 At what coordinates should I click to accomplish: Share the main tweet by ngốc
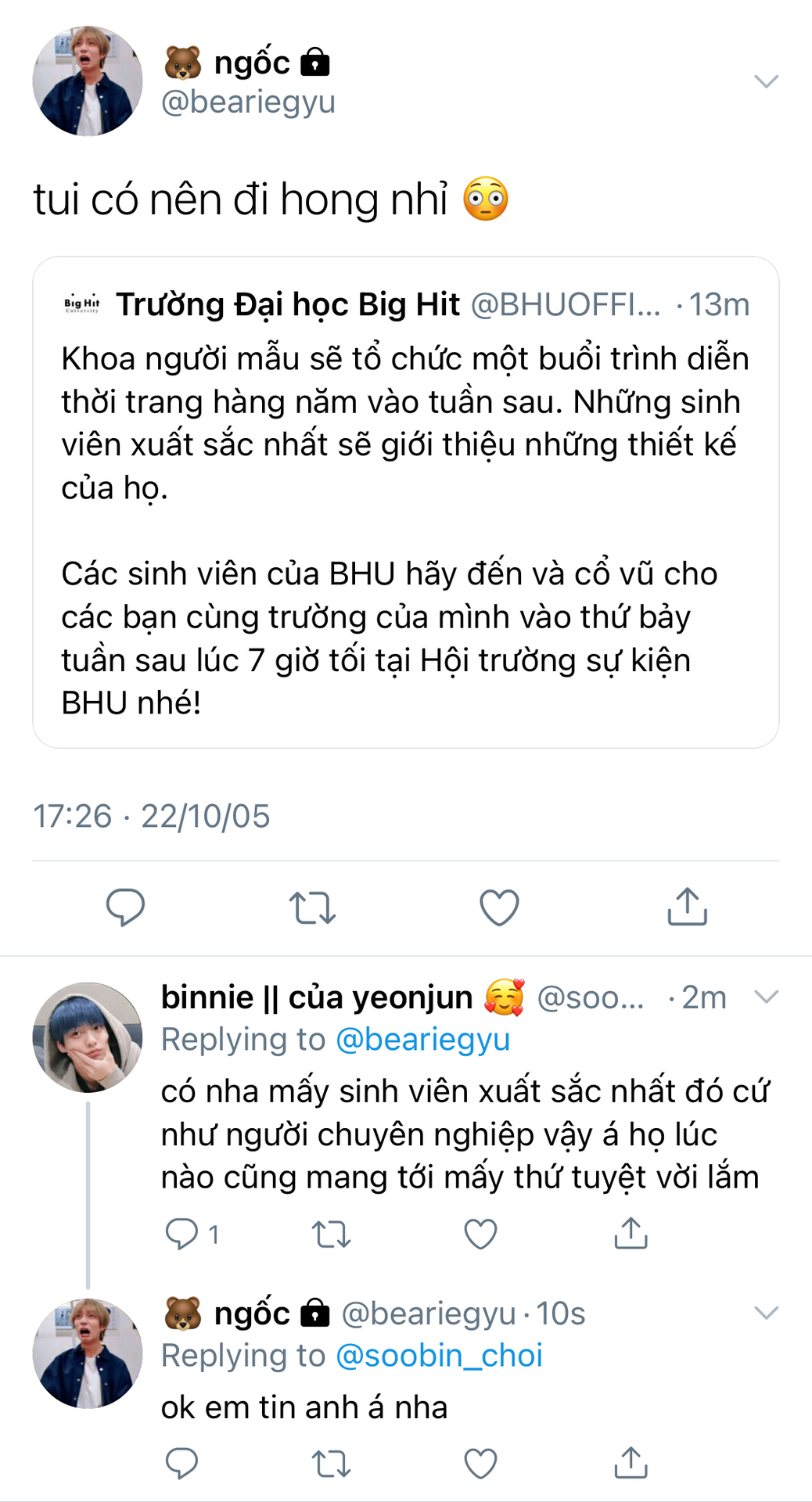pos(687,907)
